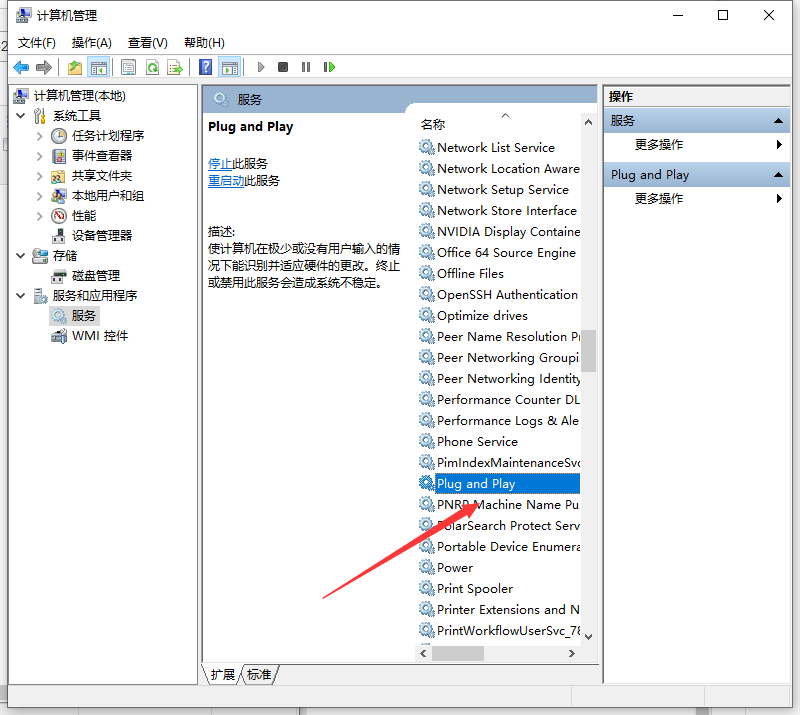
Task: Click the Stop Service square icon
Action: click(x=283, y=67)
